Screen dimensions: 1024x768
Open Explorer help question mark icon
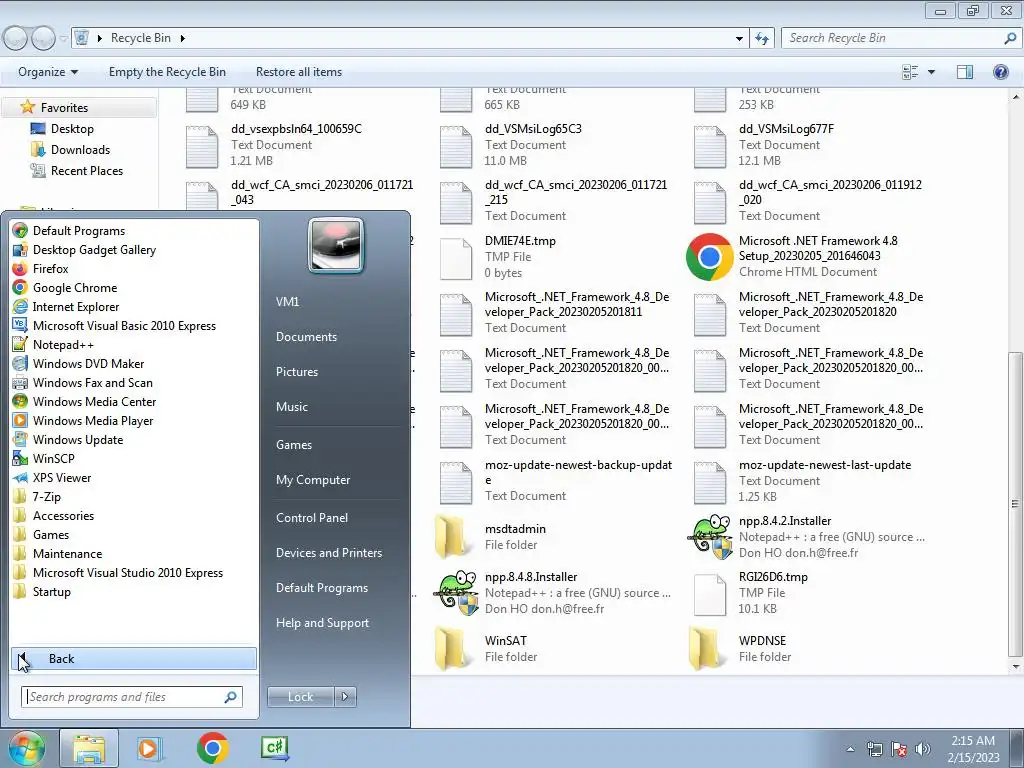pos(1000,72)
